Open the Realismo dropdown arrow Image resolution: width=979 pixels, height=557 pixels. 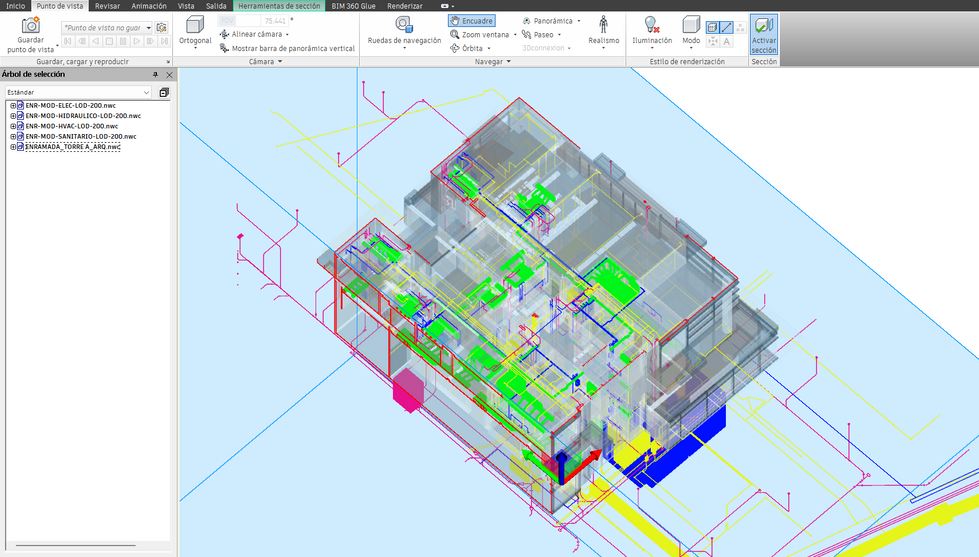click(603, 48)
